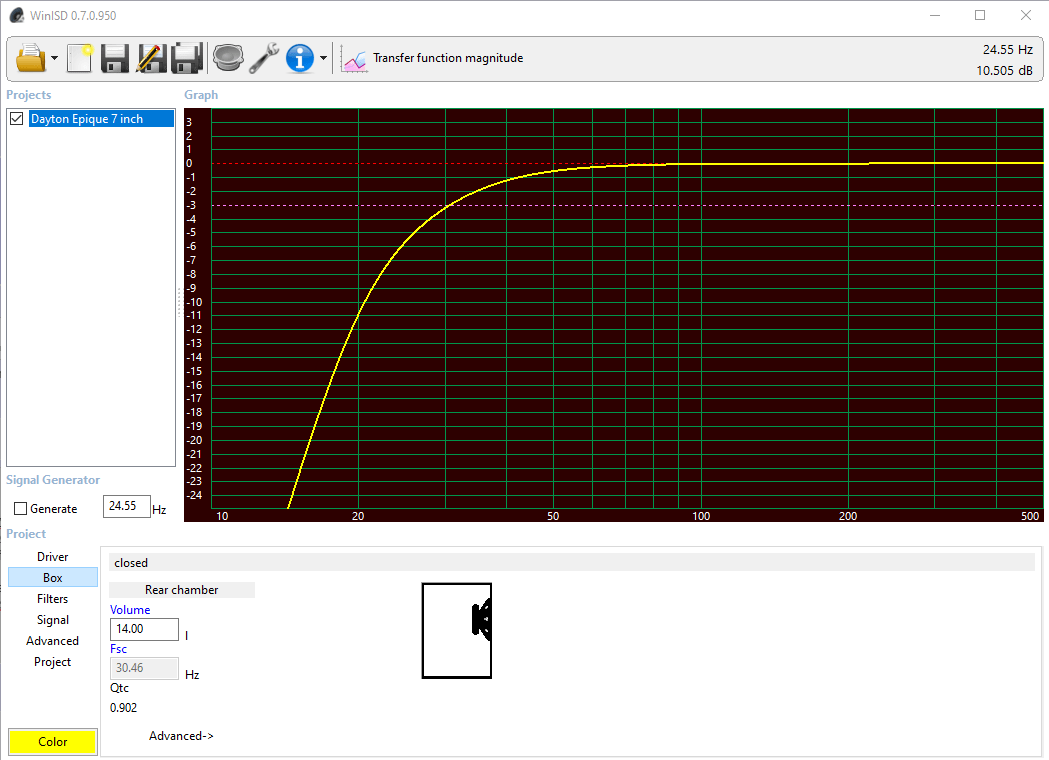The width and height of the screenshot is (1049, 760).
Task: Click the WinISD title bar app icon
Action: tap(17, 15)
